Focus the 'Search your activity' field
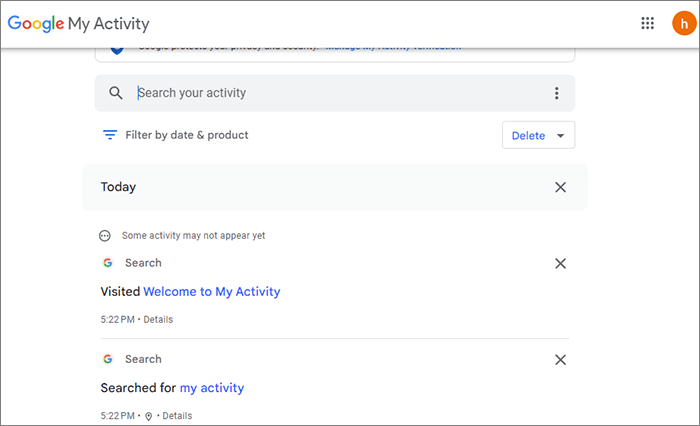Image resolution: width=700 pixels, height=426 pixels. tap(340, 93)
